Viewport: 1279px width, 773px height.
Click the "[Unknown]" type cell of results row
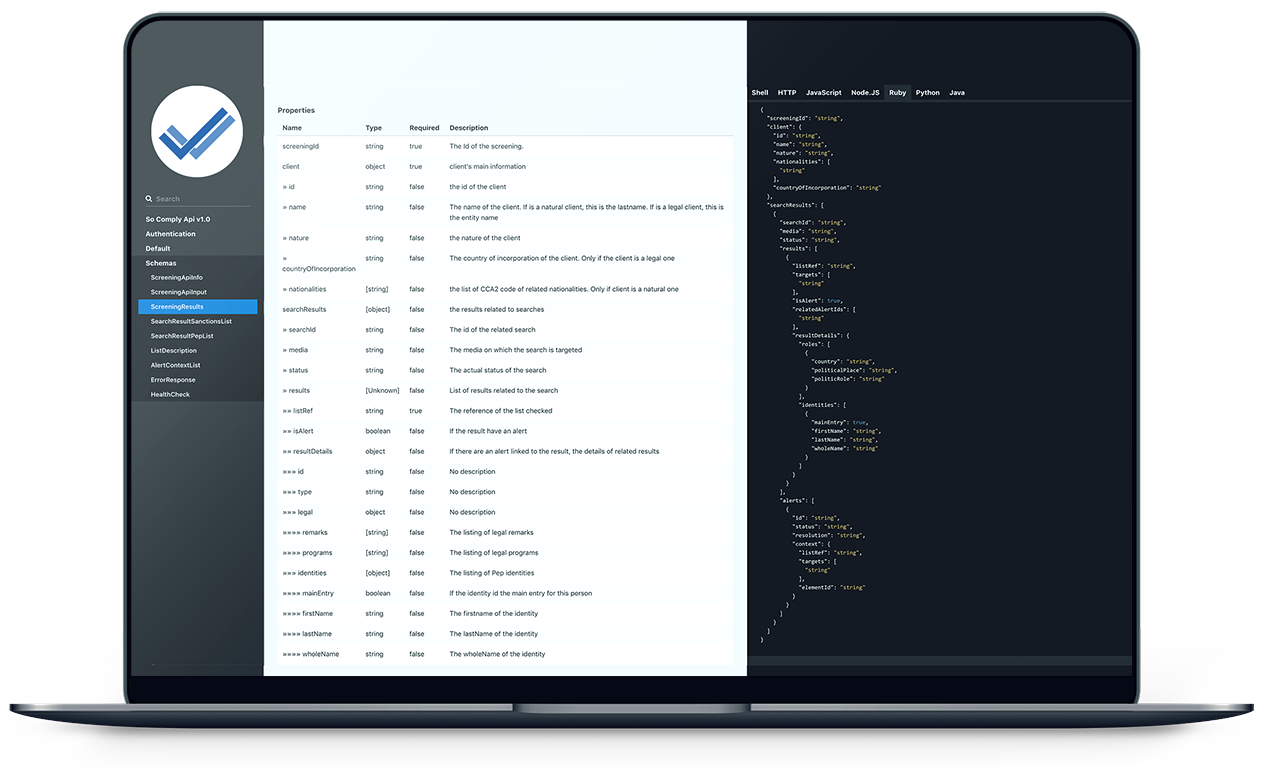(381, 391)
